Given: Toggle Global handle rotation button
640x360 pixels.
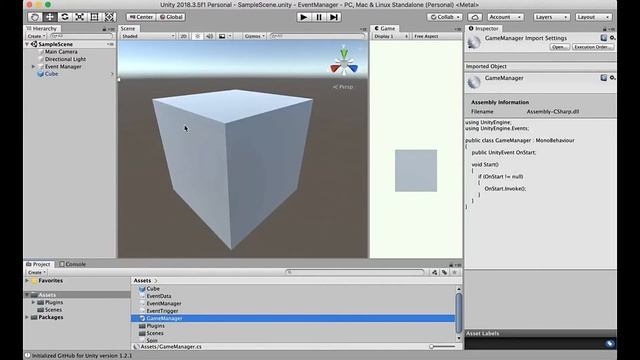Looking at the screenshot, I should tap(171, 17).
